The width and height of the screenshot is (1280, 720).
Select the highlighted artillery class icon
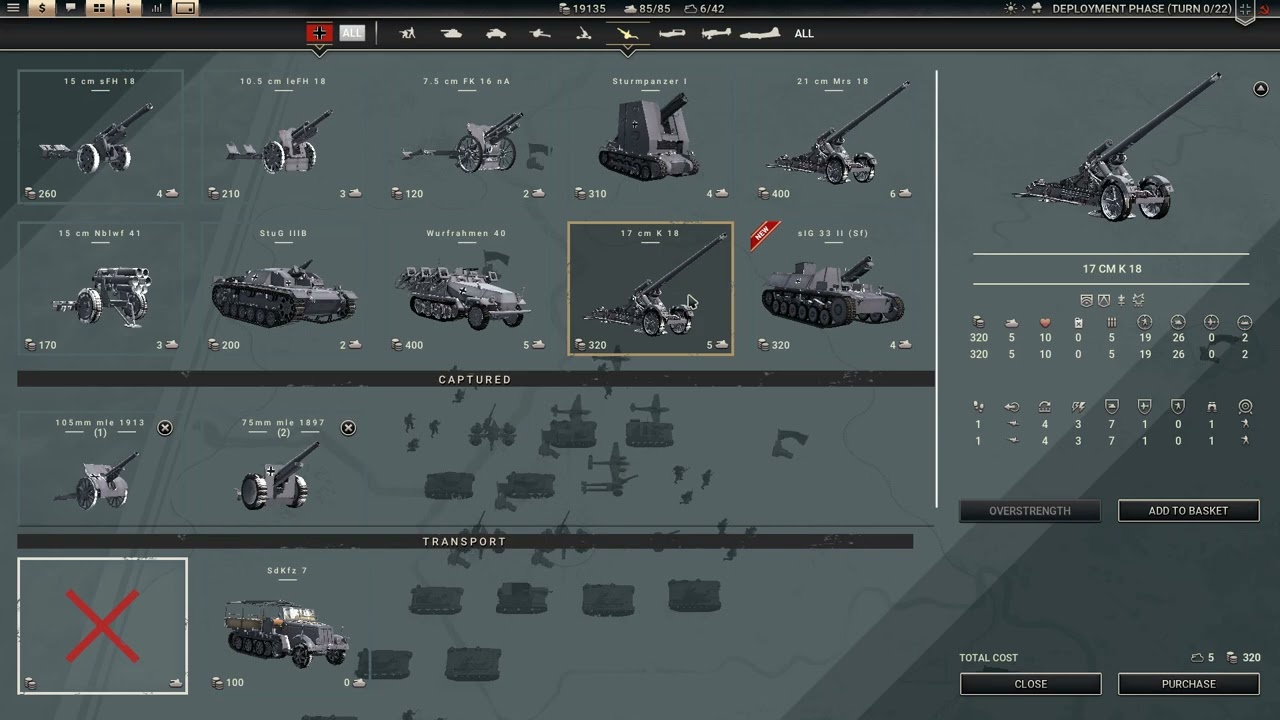pos(628,33)
